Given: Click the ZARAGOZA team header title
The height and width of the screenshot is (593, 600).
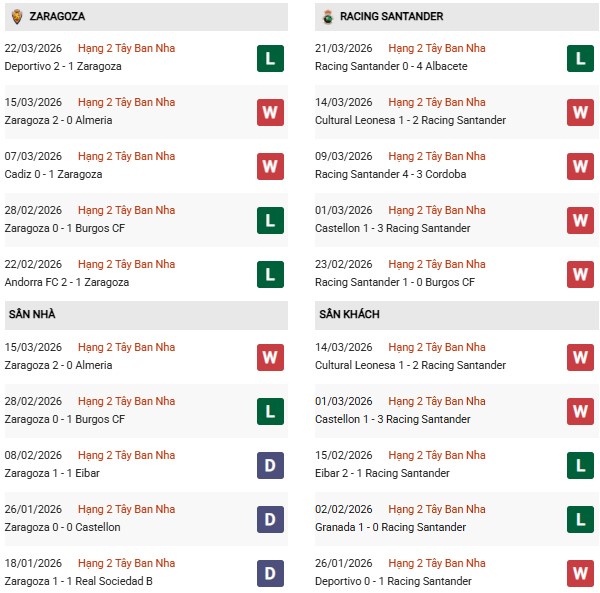Looking at the screenshot, I should tap(57, 17).
